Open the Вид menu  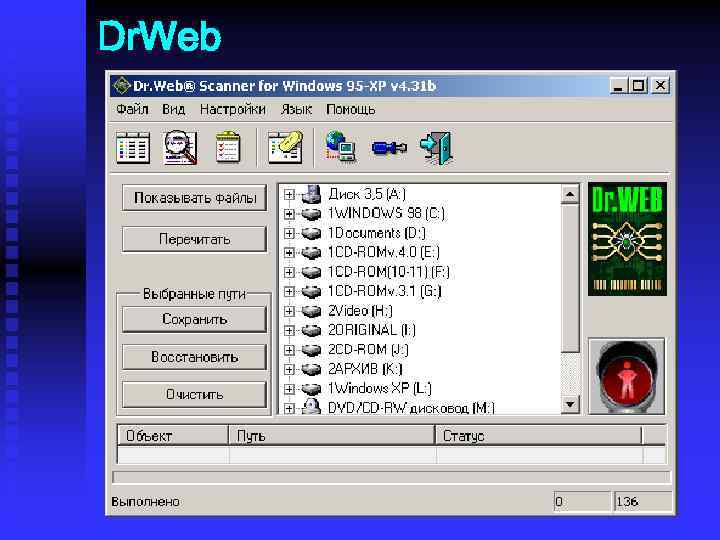tap(174, 109)
